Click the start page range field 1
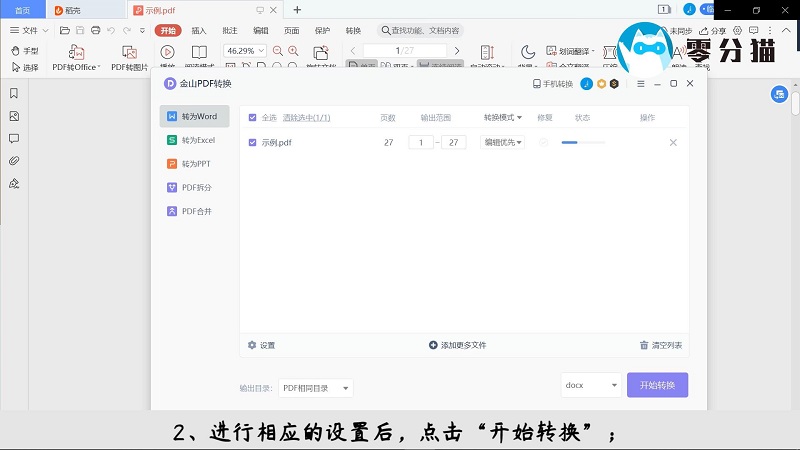This screenshot has height=450, width=800. point(421,142)
